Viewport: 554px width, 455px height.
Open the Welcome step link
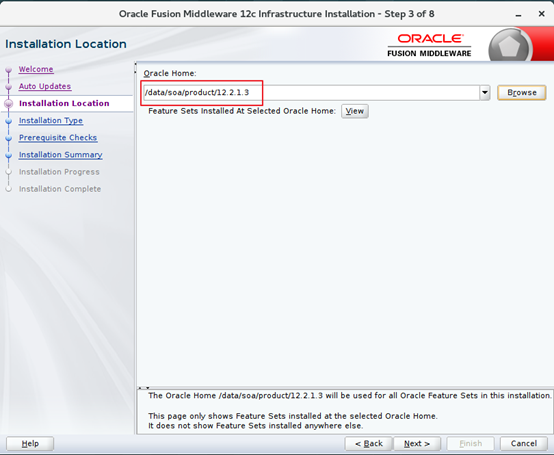click(x=36, y=69)
